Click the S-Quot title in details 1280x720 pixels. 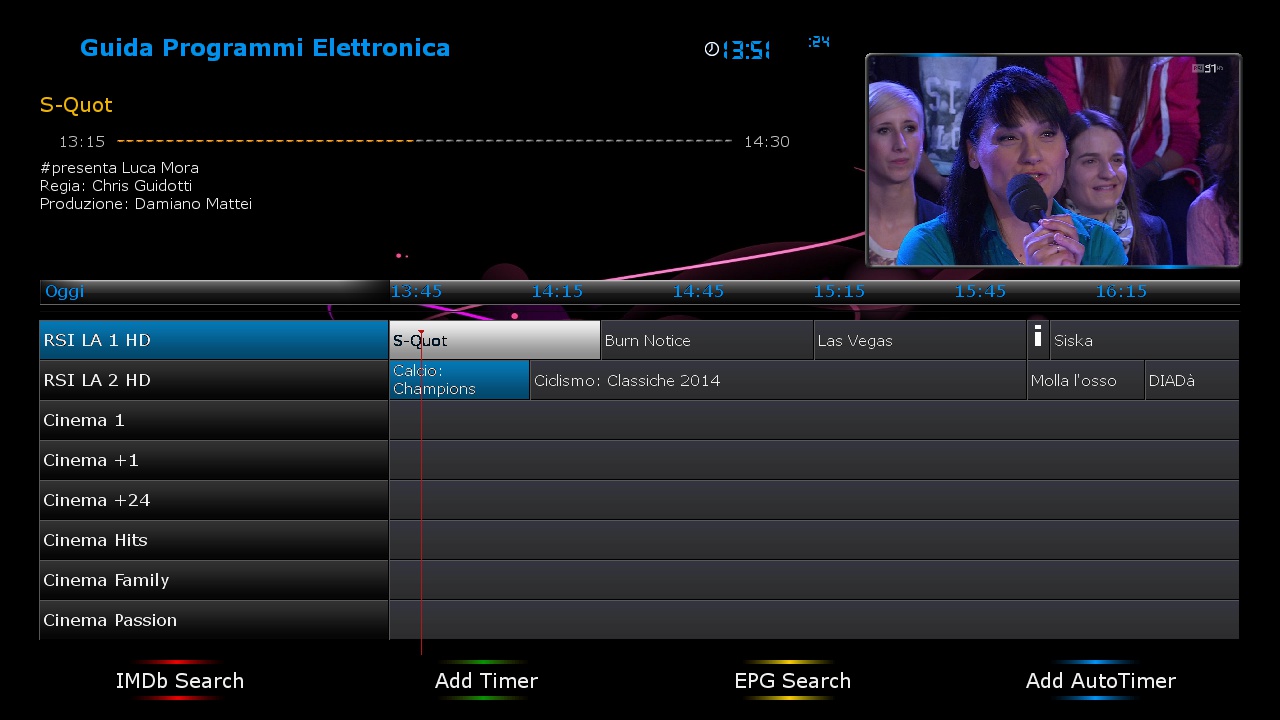(x=76, y=105)
